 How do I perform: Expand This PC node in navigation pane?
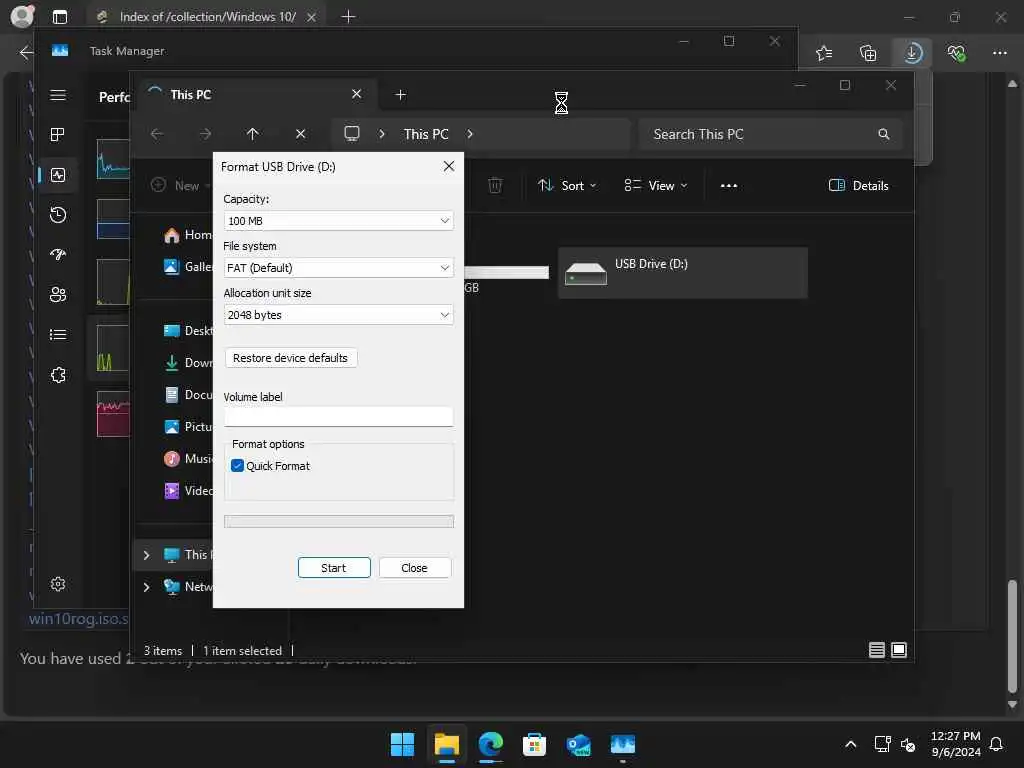point(146,555)
